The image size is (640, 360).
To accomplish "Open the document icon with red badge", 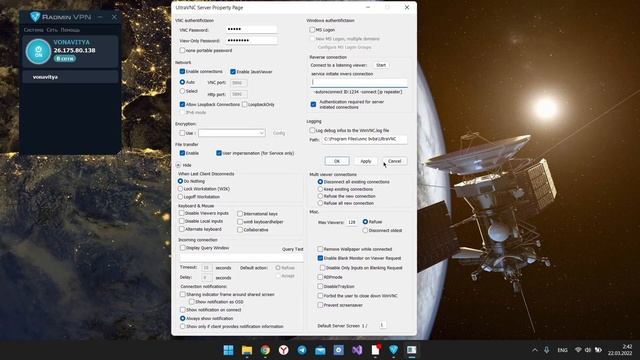I will 376,350.
